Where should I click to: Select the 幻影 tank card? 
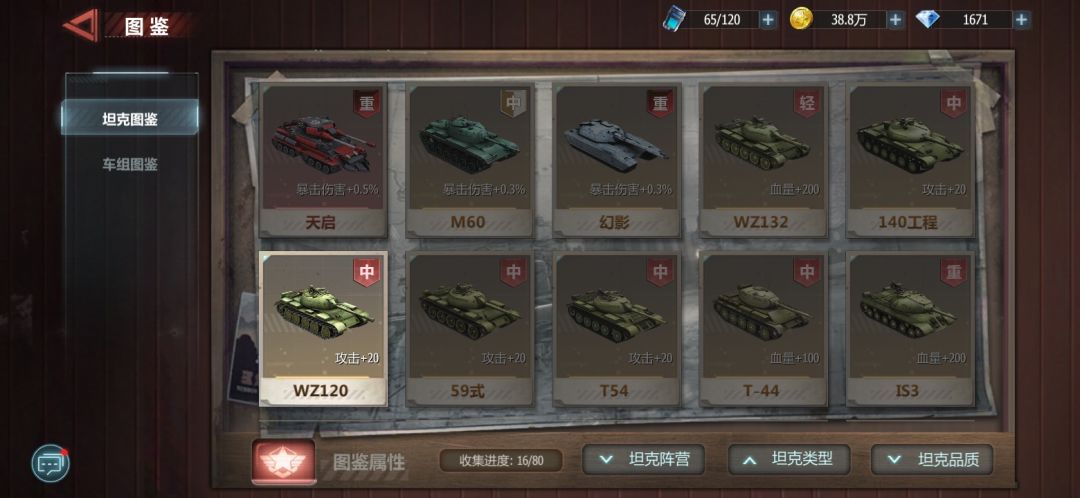pos(616,160)
